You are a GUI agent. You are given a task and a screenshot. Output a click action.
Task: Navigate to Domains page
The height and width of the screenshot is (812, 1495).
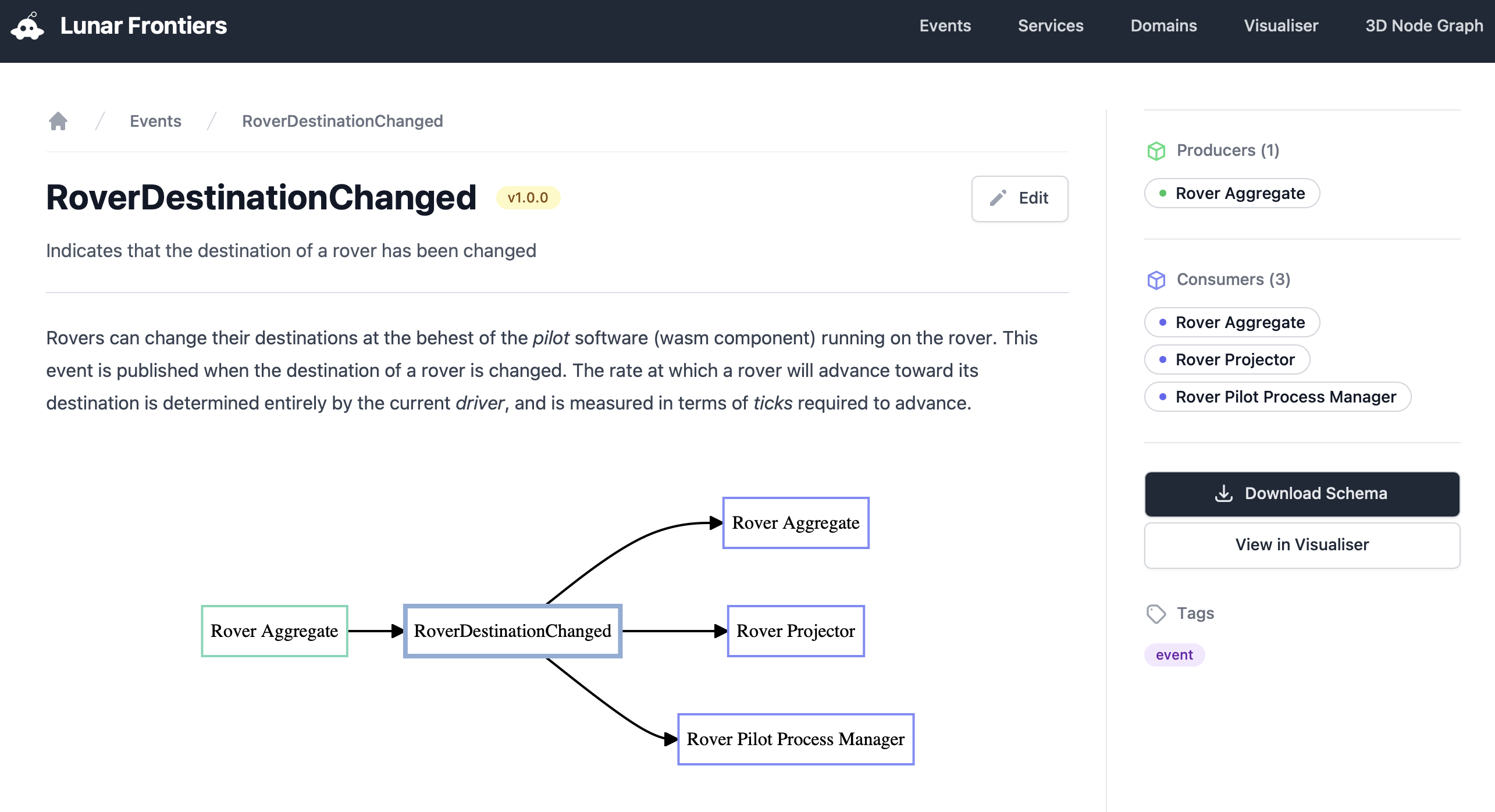[1163, 26]
